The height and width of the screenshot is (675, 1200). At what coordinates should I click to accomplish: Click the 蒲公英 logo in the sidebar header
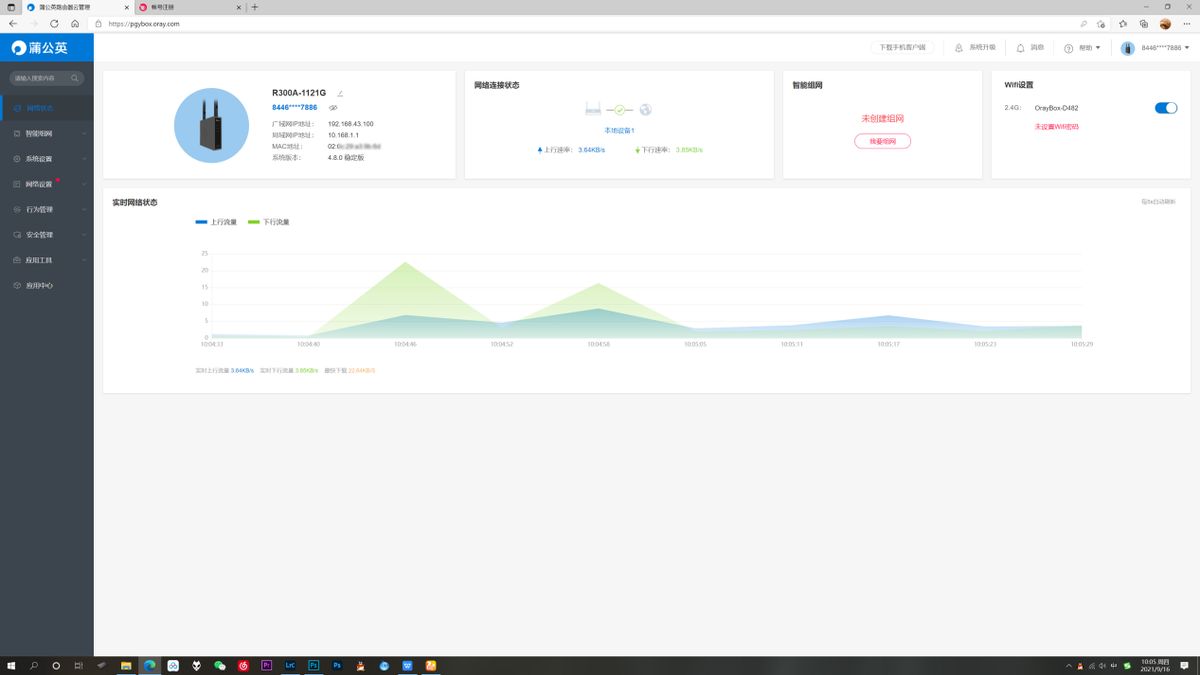[x=40, y=47]
